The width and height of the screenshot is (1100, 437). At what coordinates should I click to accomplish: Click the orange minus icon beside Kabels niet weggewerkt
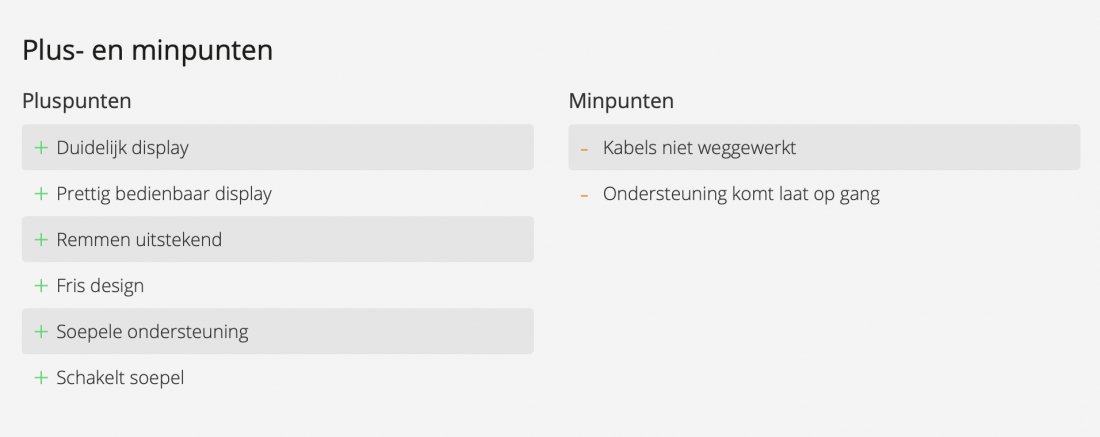[x=584, y=149]
